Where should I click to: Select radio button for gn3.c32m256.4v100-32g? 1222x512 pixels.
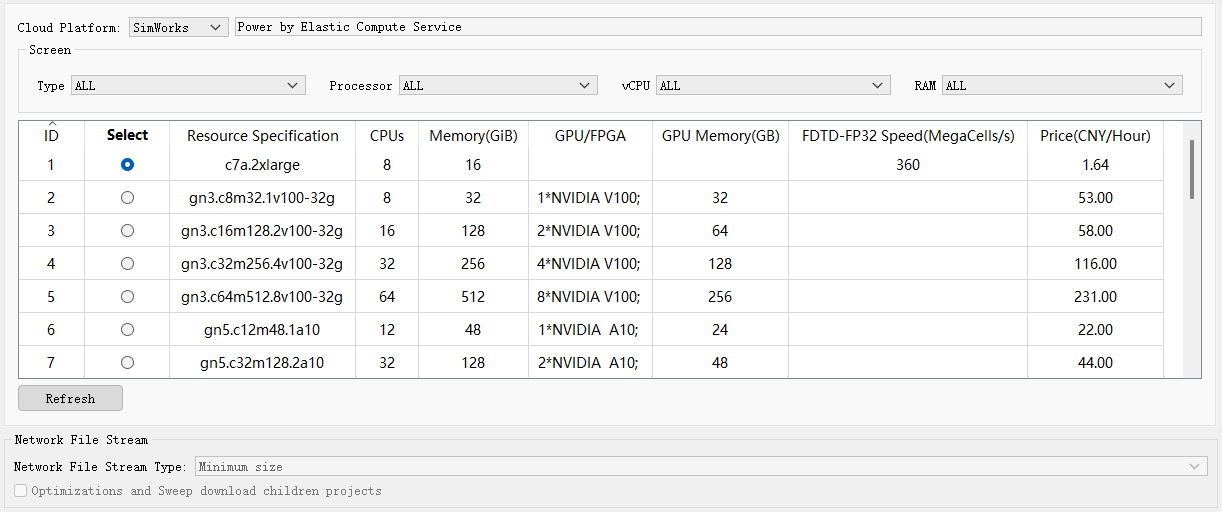click(x=127, y=264)
